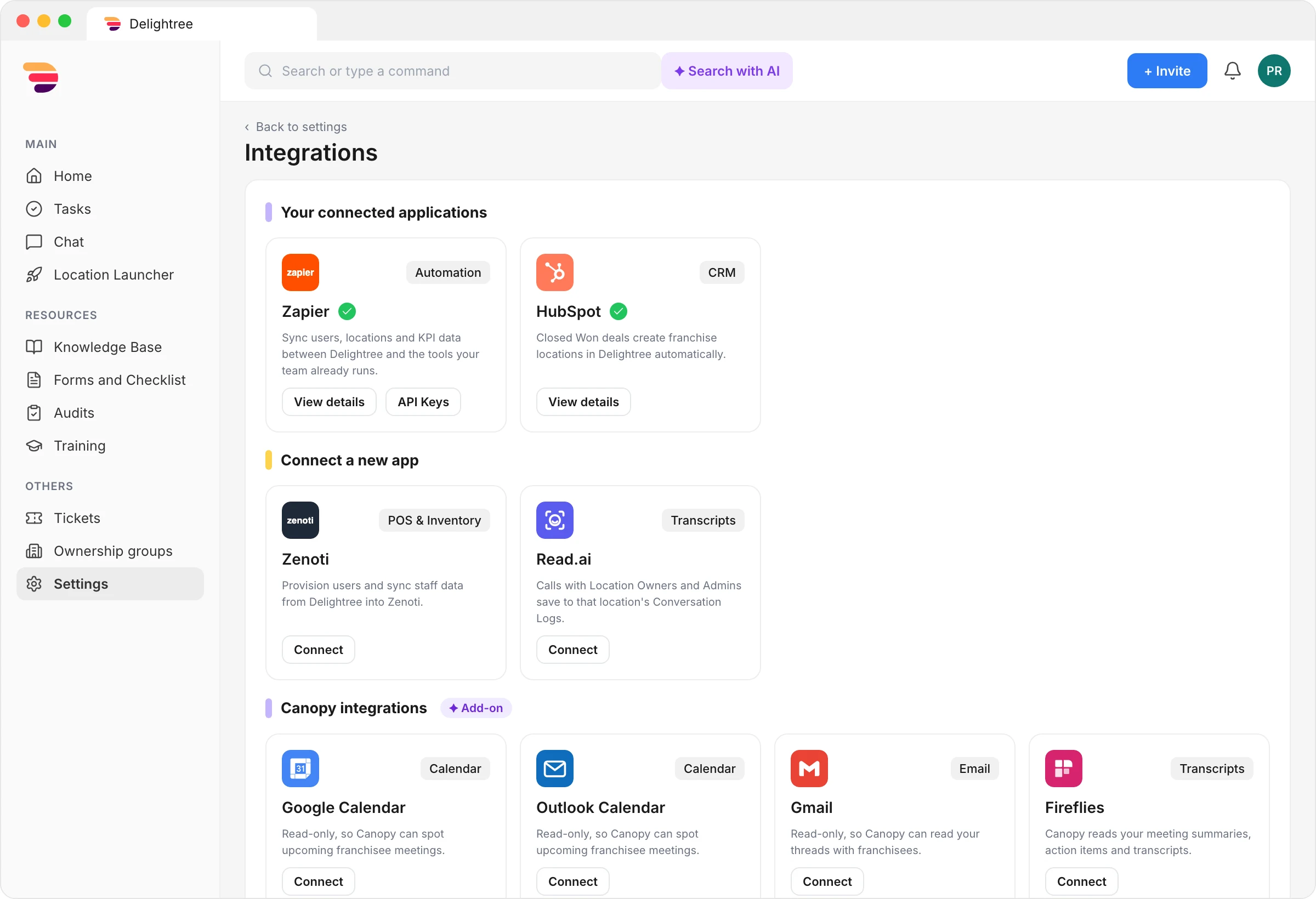Open the Training section

[x=110, y=446]
